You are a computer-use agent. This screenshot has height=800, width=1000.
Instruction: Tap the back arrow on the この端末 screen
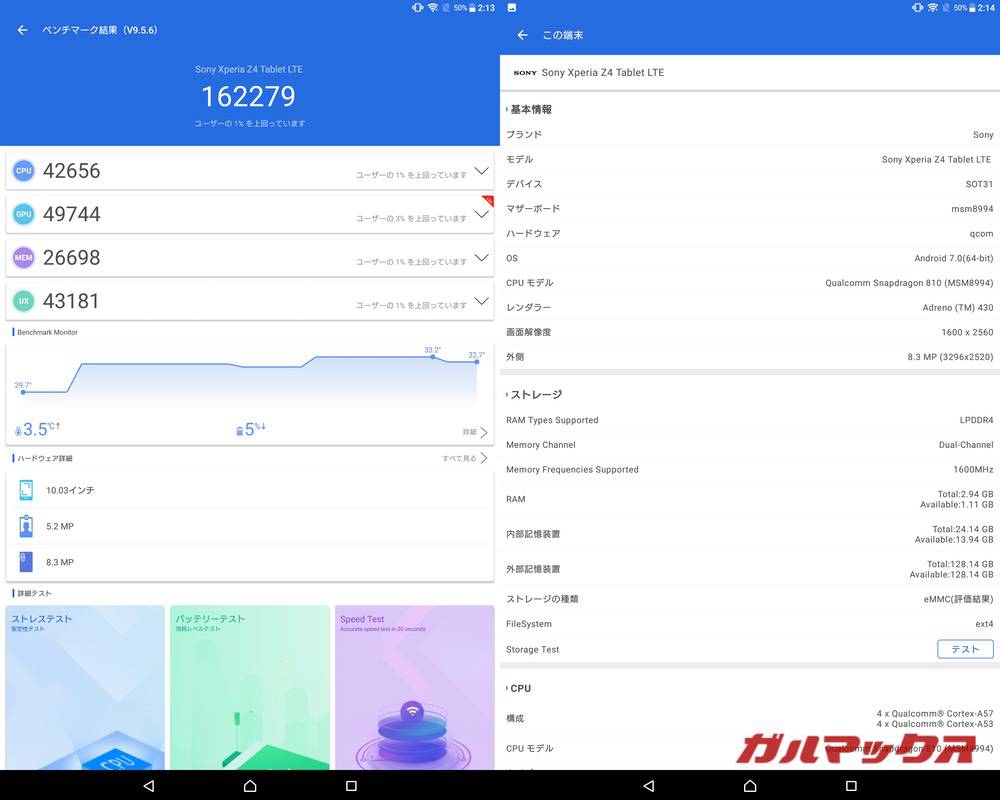[x=521, y=34]
